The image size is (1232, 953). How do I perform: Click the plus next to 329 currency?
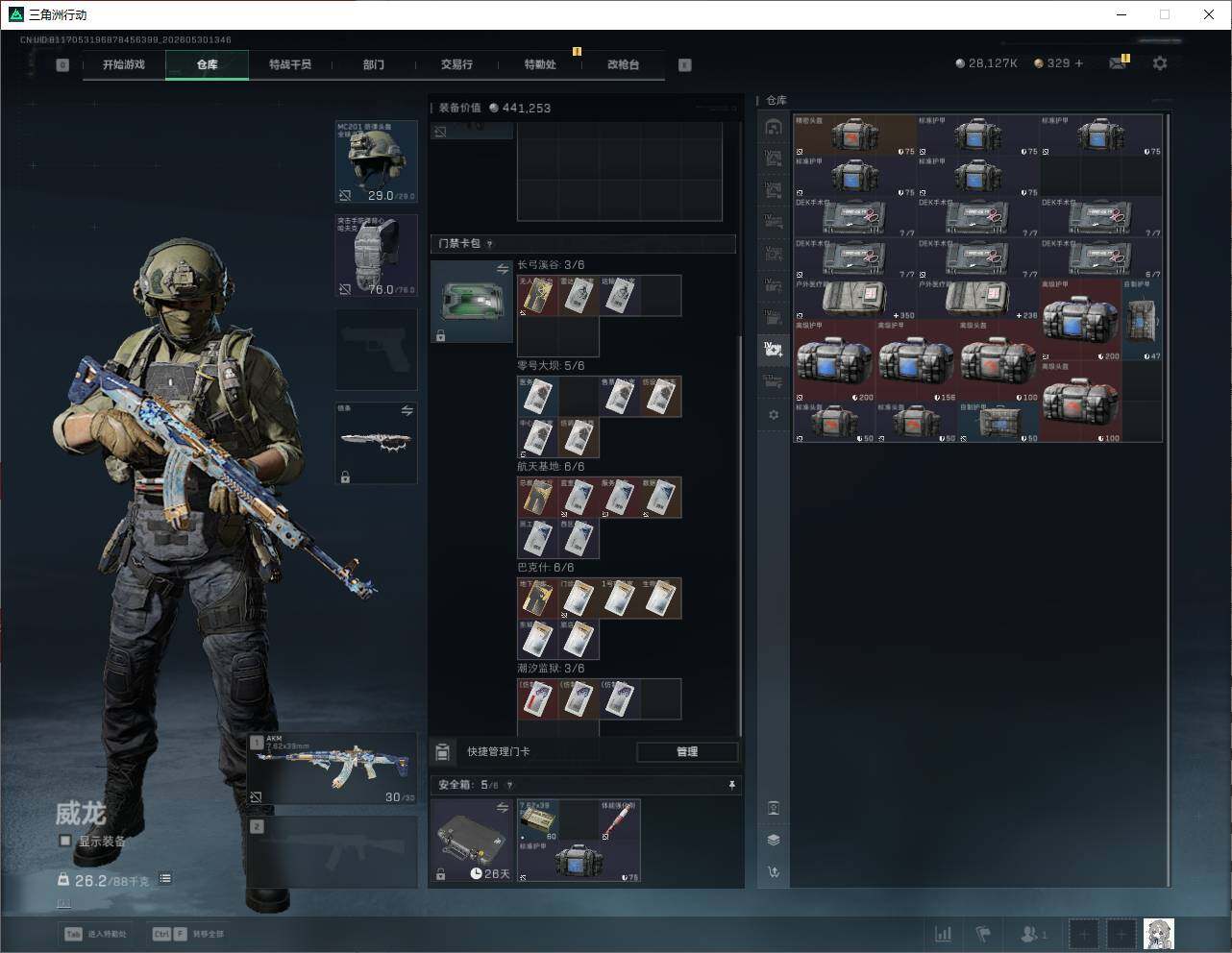[x=1079, y=63]
